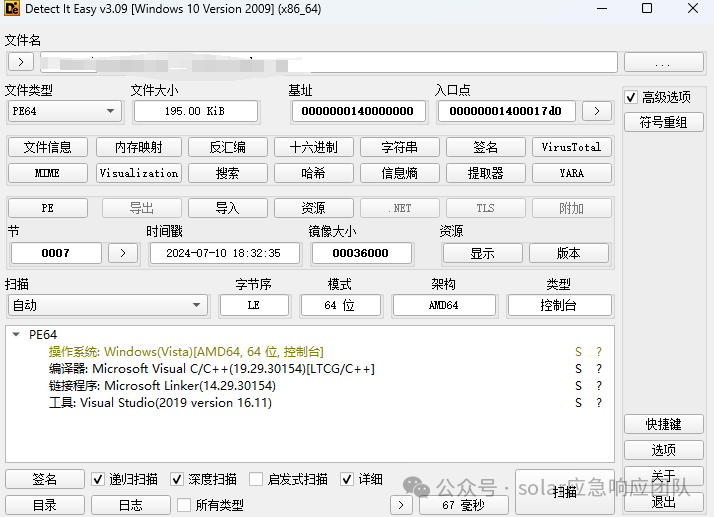This screenshot has height=517, width=714.
Task: Click the 入口点 value 00000001400017d0
Action: pyautogui.click(x=506, y=111)
